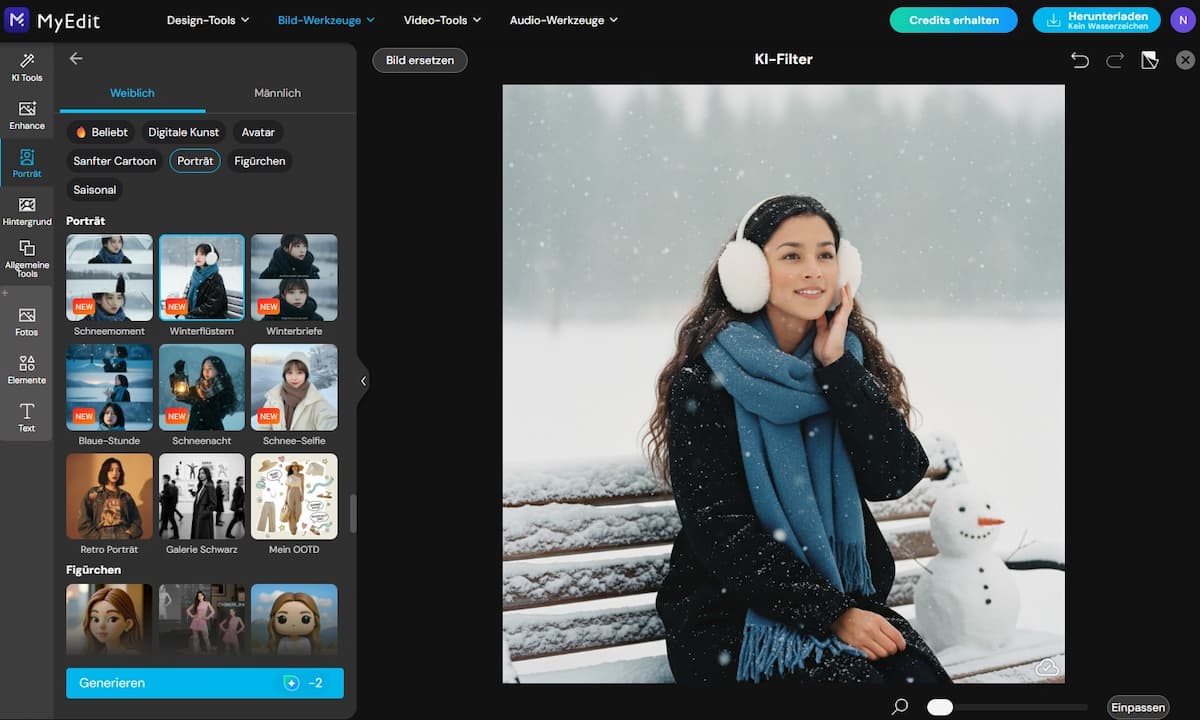Open the Design-Tools dropdown menu

207,19
